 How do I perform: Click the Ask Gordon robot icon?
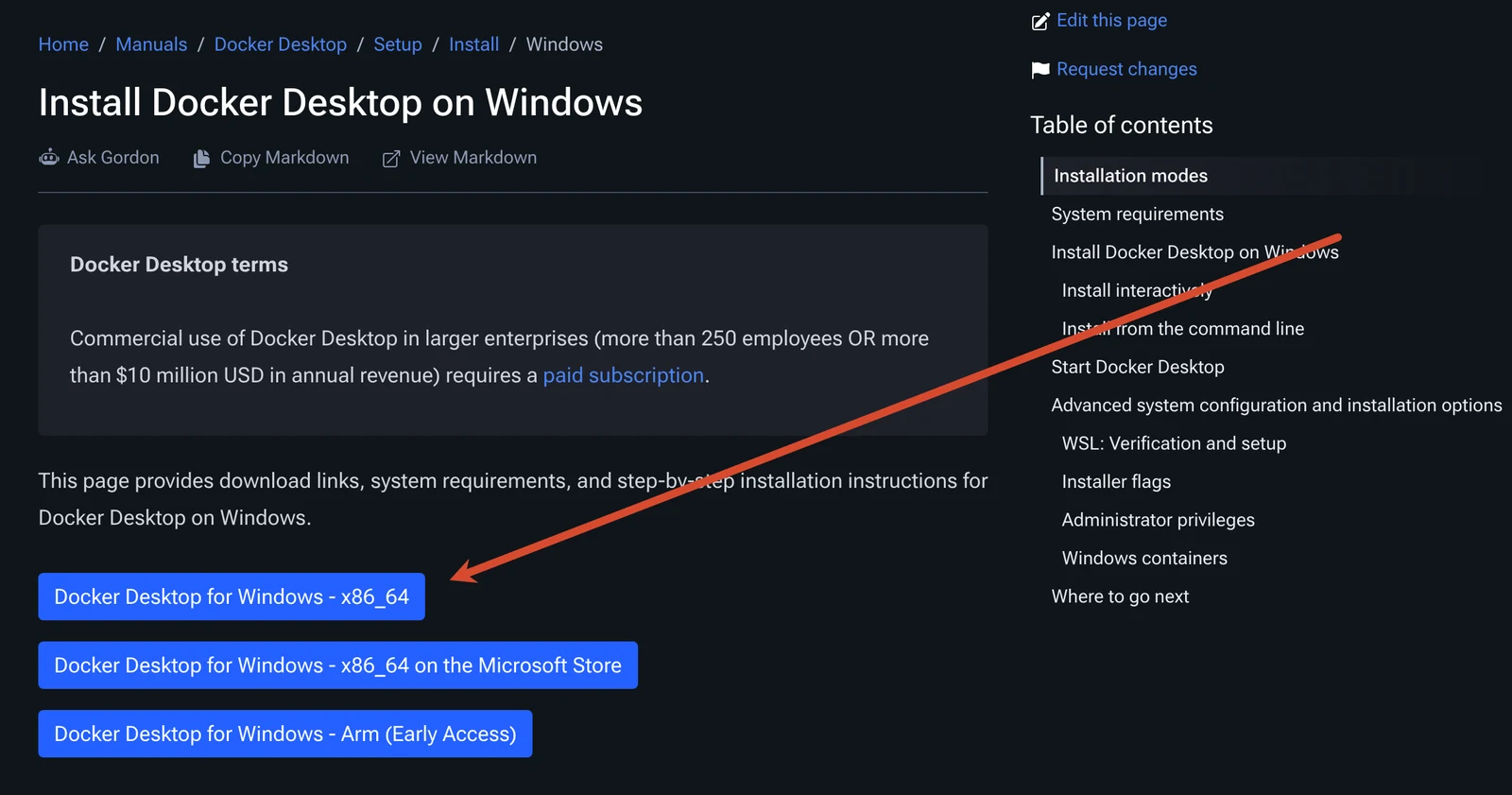[49, 158]
